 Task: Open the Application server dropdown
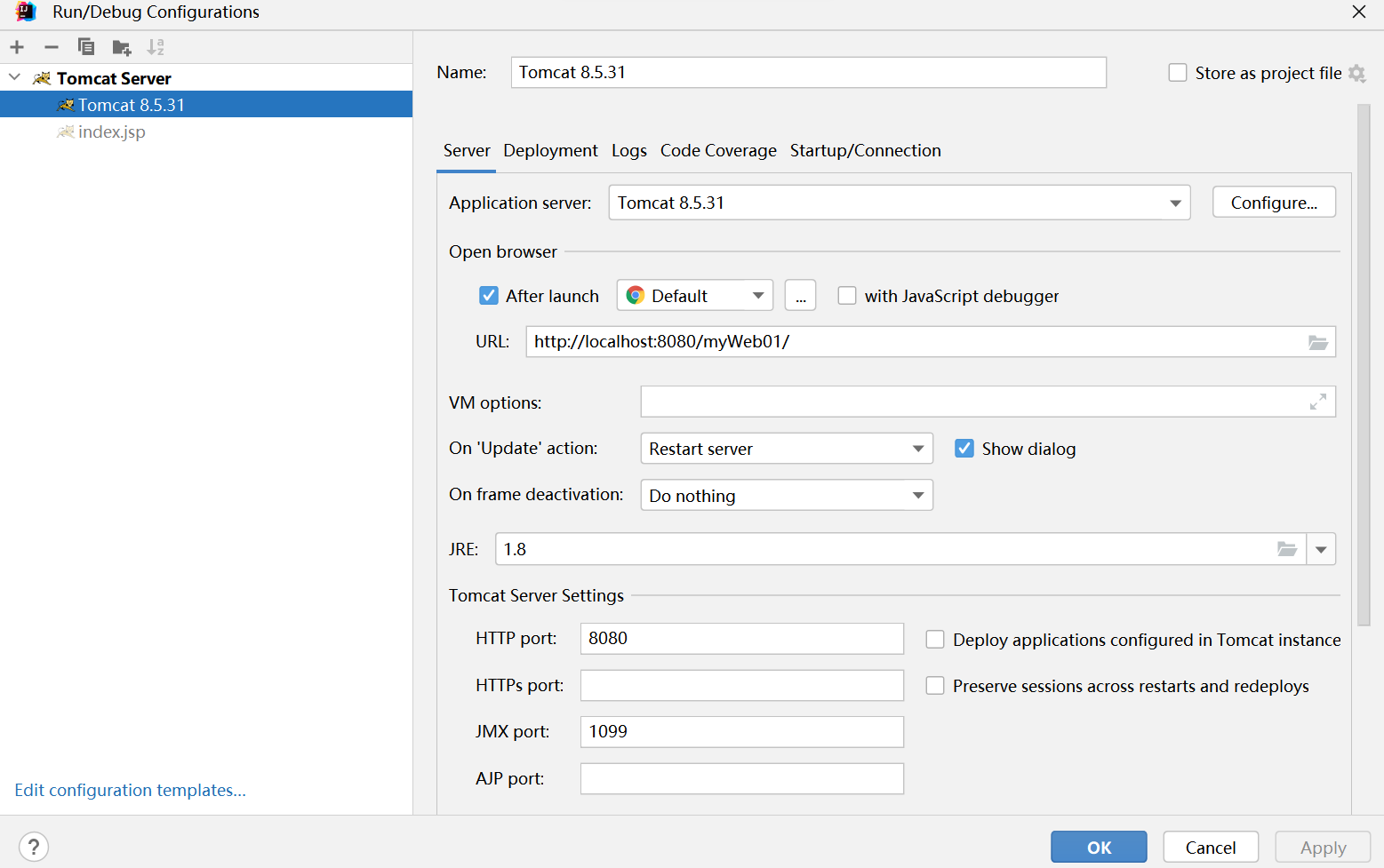click(900, 203)
